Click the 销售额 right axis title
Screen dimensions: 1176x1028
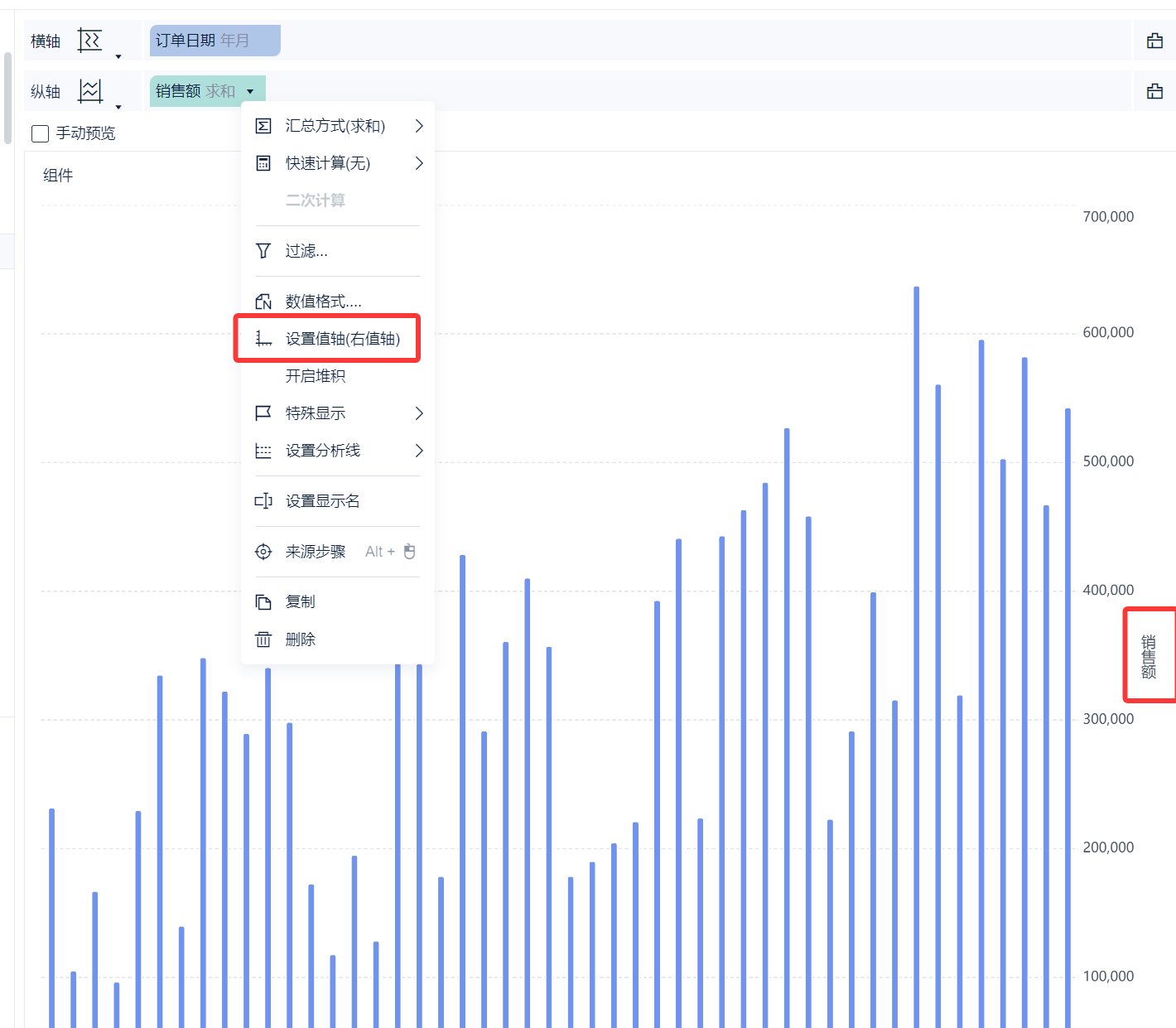coord(1149,656)
